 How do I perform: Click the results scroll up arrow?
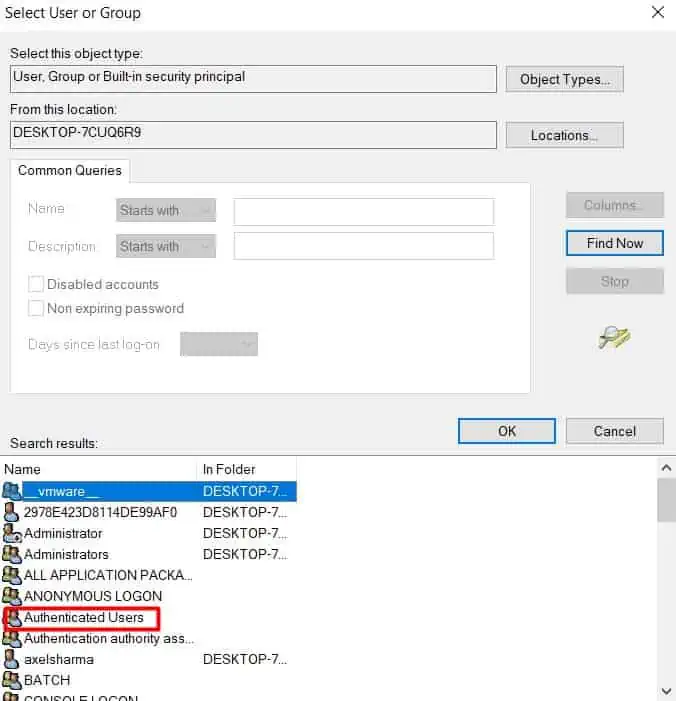click(666, 468)
